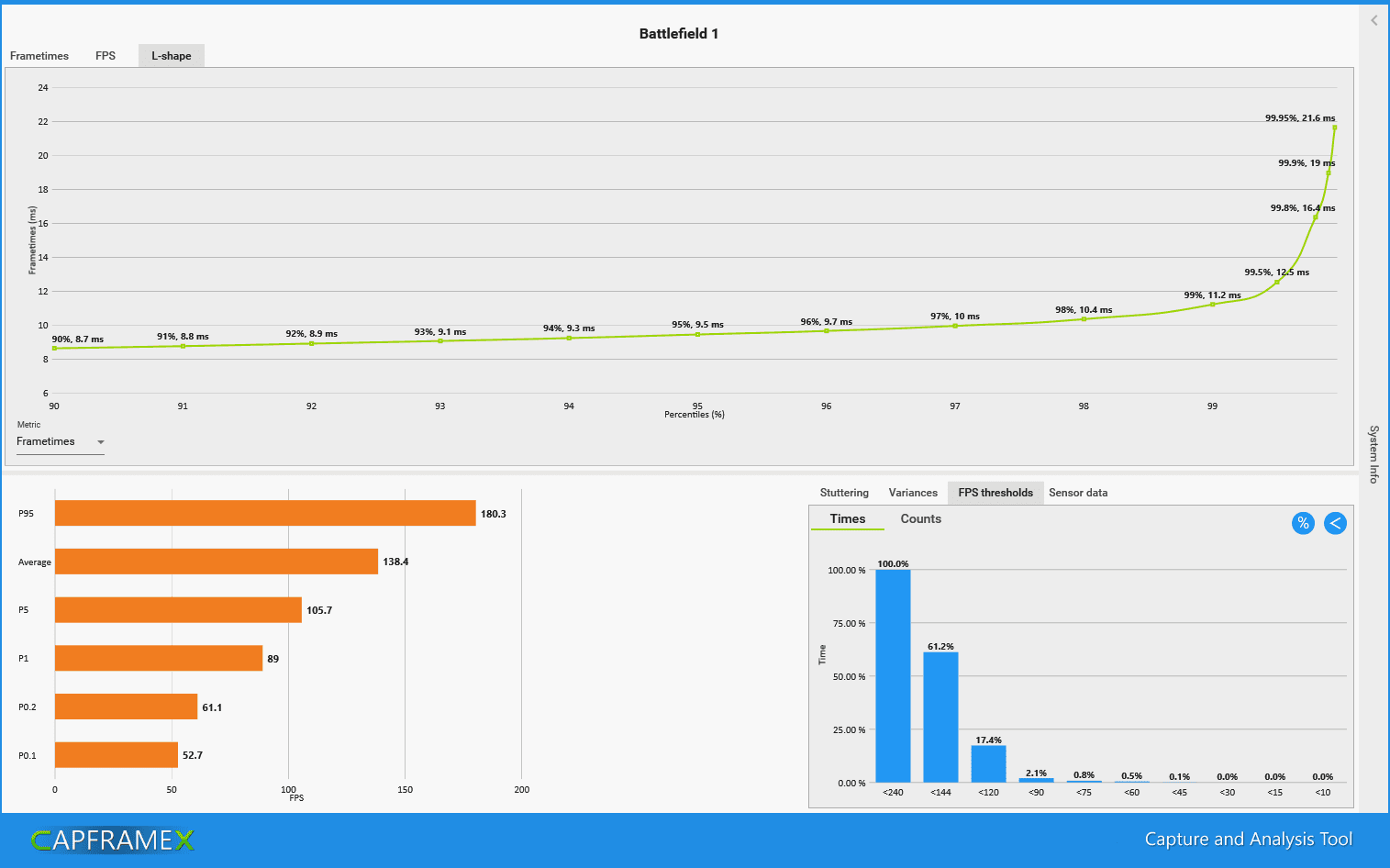Screen dimensions: 1390x868
Task: Open the Variances tab
Action: tap(913, 493)
